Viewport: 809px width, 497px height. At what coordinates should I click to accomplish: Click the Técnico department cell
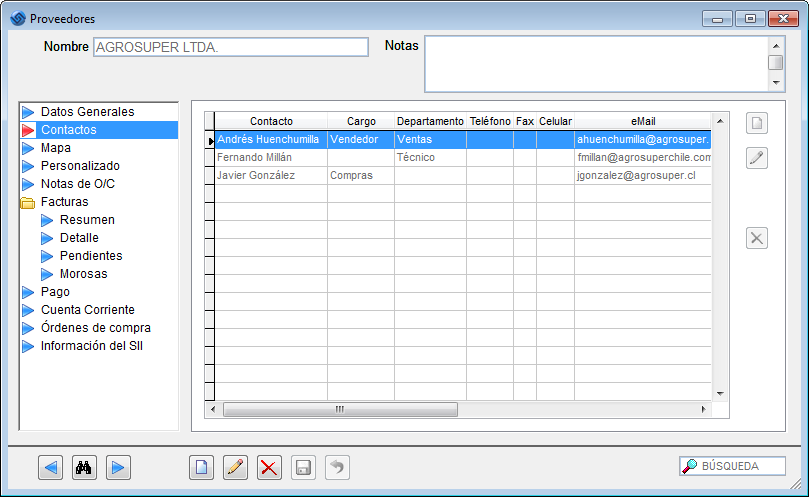click(x=430, y=157)
